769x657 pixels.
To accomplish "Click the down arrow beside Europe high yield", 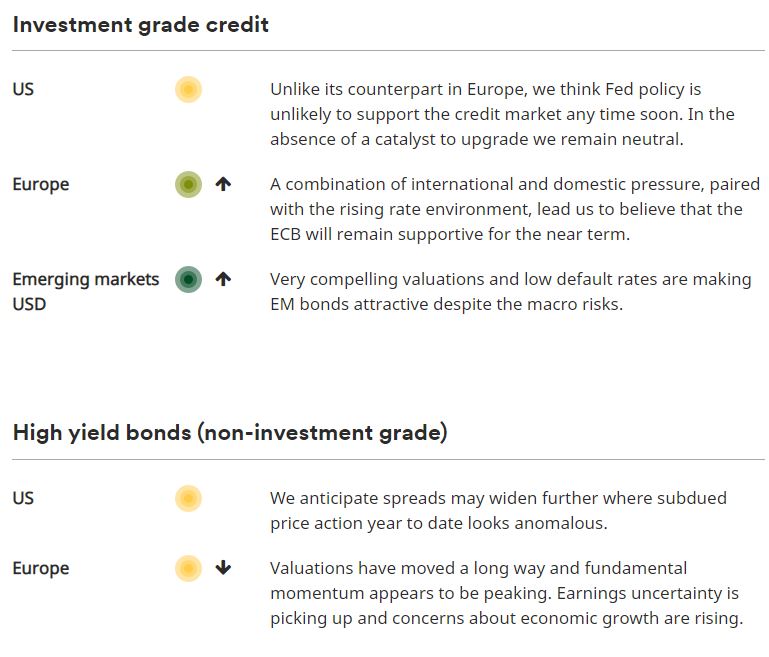I will pyautogui.click(x=223, y=569).
